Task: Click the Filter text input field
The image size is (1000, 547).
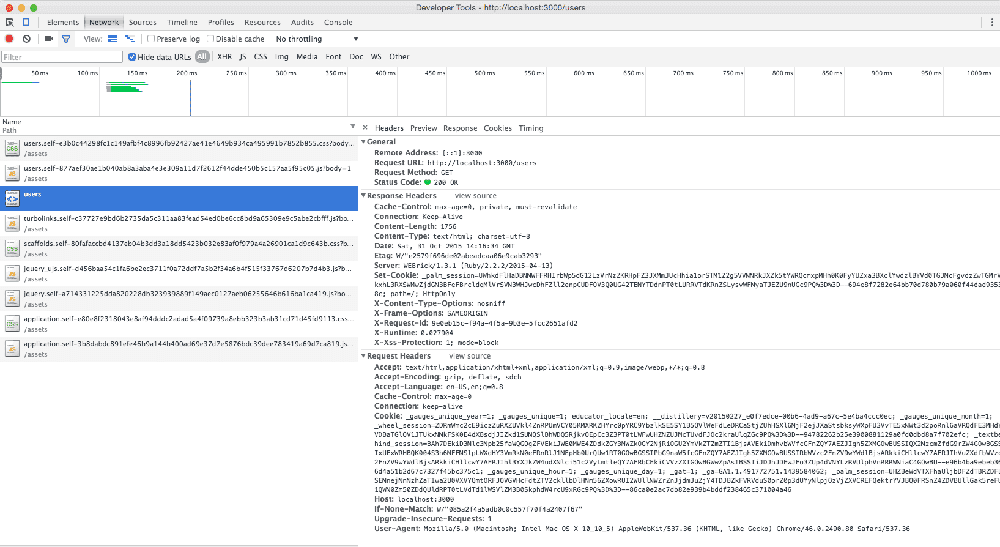Action: (x=60, y=57)
